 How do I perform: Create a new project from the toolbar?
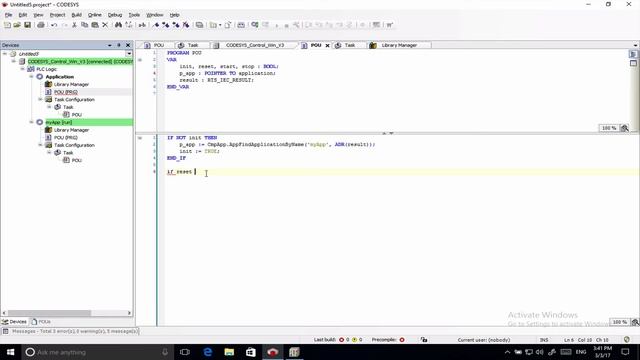pos(7,25)
